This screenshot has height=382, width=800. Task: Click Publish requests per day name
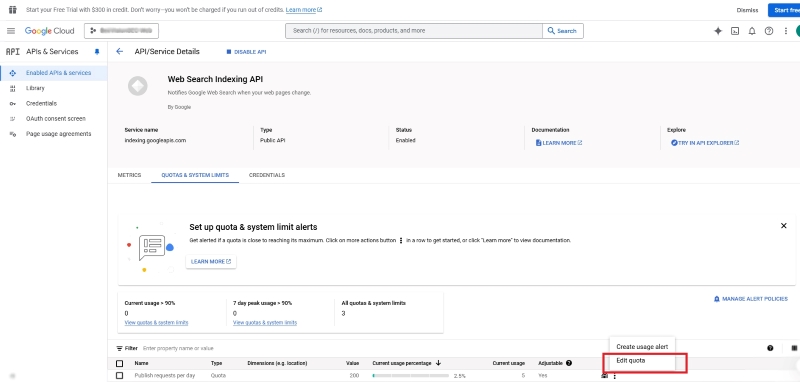click(165, 376)
